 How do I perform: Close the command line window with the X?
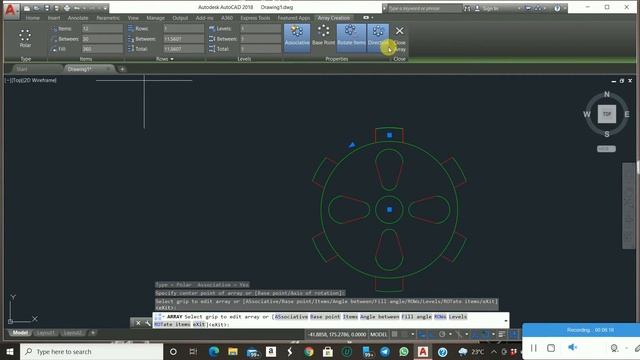coord(138,323)
